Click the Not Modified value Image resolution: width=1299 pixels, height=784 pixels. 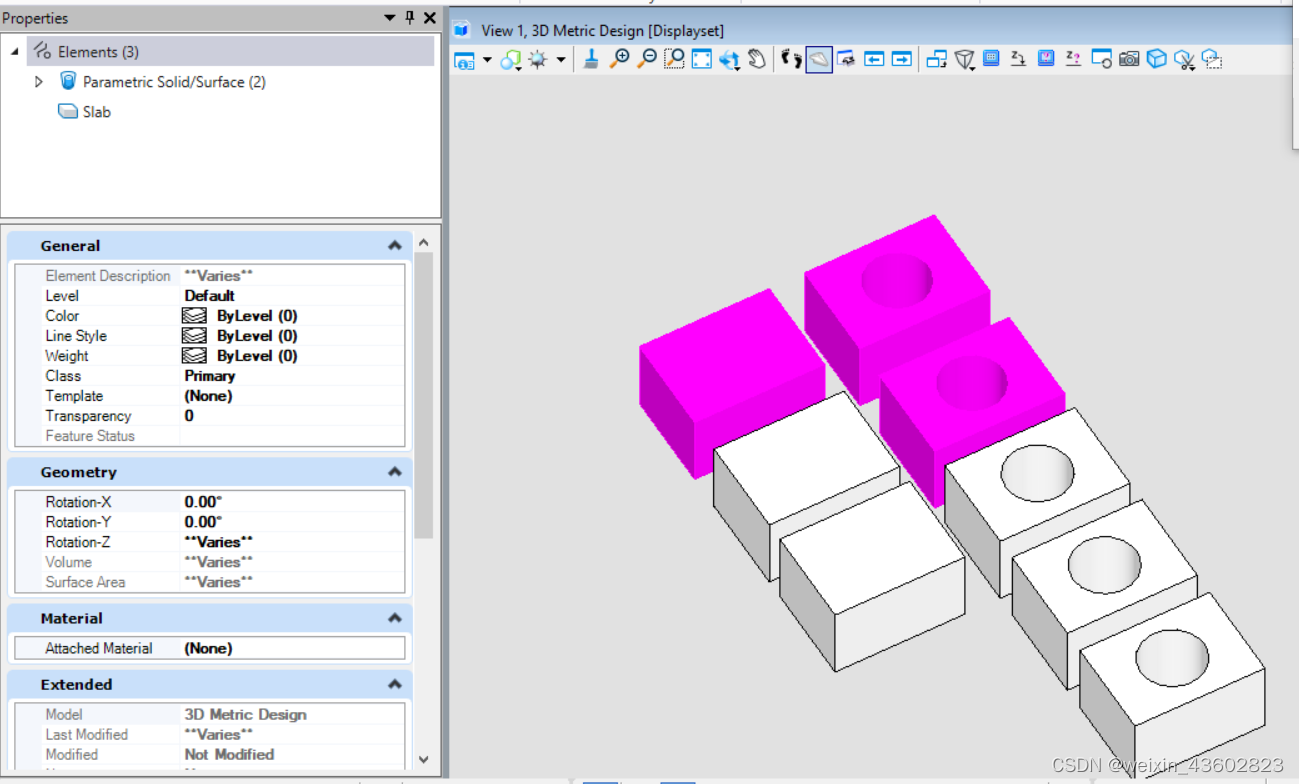click(x=229, y=755)
